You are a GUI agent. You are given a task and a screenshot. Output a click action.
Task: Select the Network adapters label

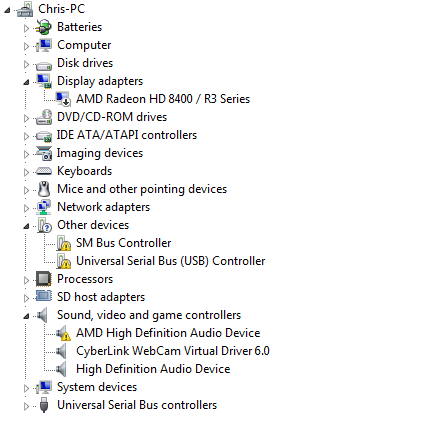click(x=104, y=207)
